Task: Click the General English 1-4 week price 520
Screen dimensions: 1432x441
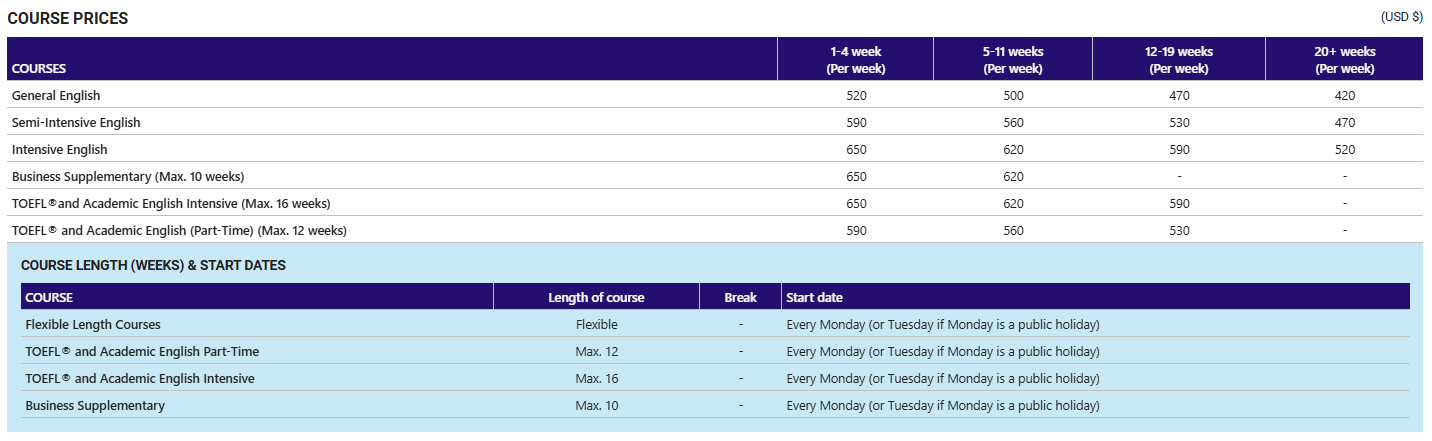Action: 856,96
